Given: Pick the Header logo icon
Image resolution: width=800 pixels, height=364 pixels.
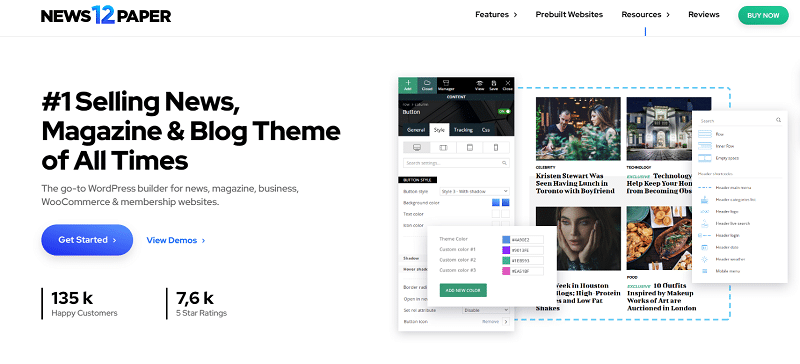Looking at the screenshot, I should pos(705,211).
